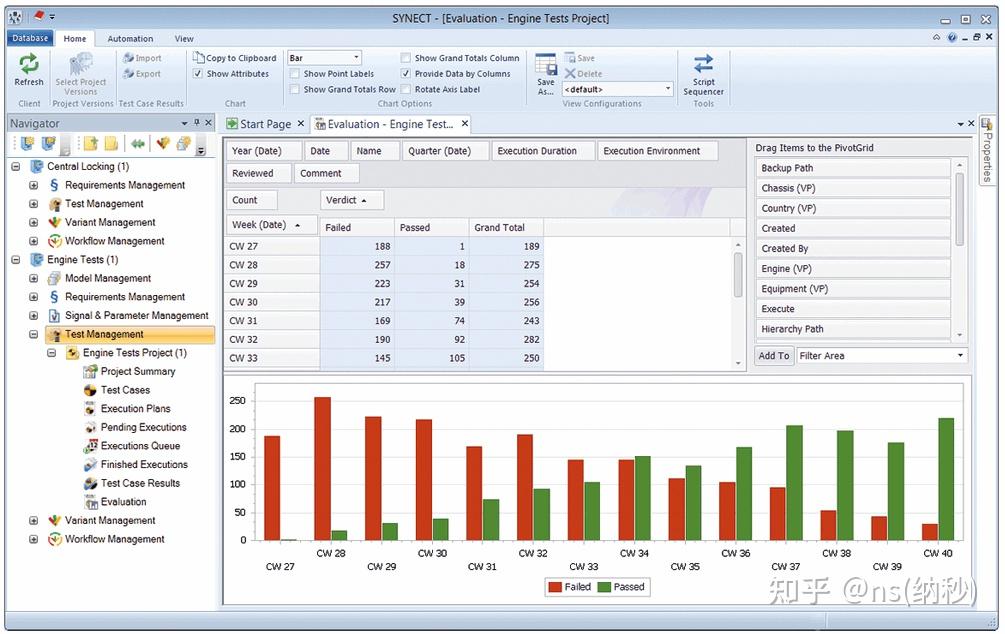Open Test Cases in navigator

click(125, 390)
